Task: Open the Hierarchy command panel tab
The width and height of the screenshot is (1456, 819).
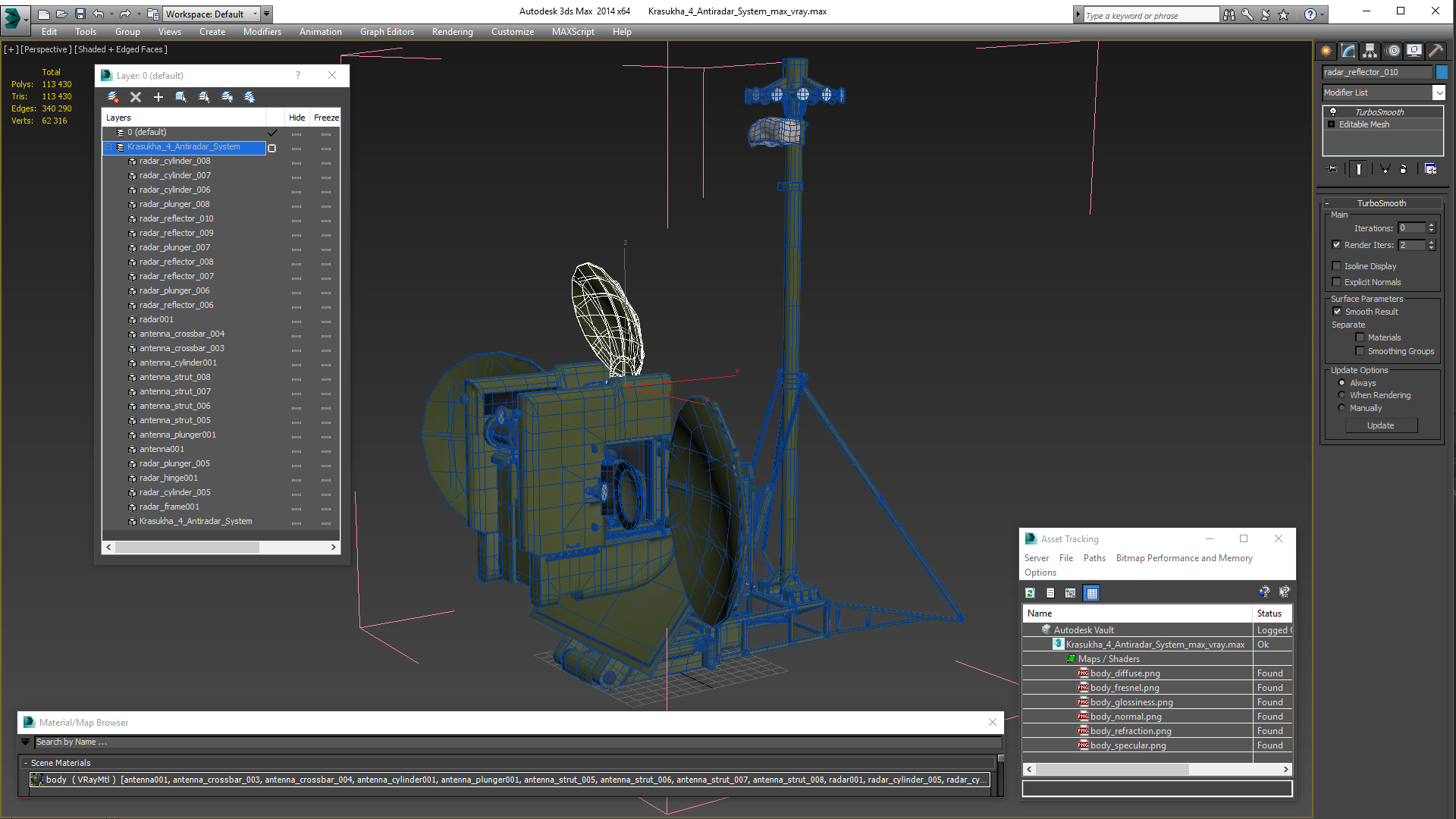Action: click(1370, 51)
